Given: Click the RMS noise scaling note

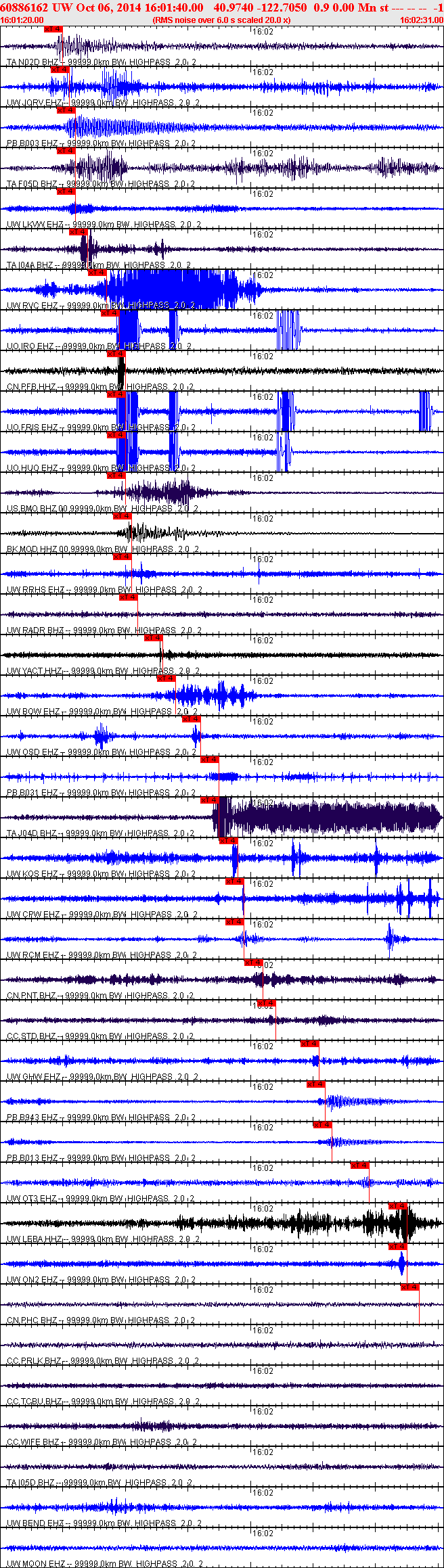Looking at the screenshot, I should (x=221, y=20).
